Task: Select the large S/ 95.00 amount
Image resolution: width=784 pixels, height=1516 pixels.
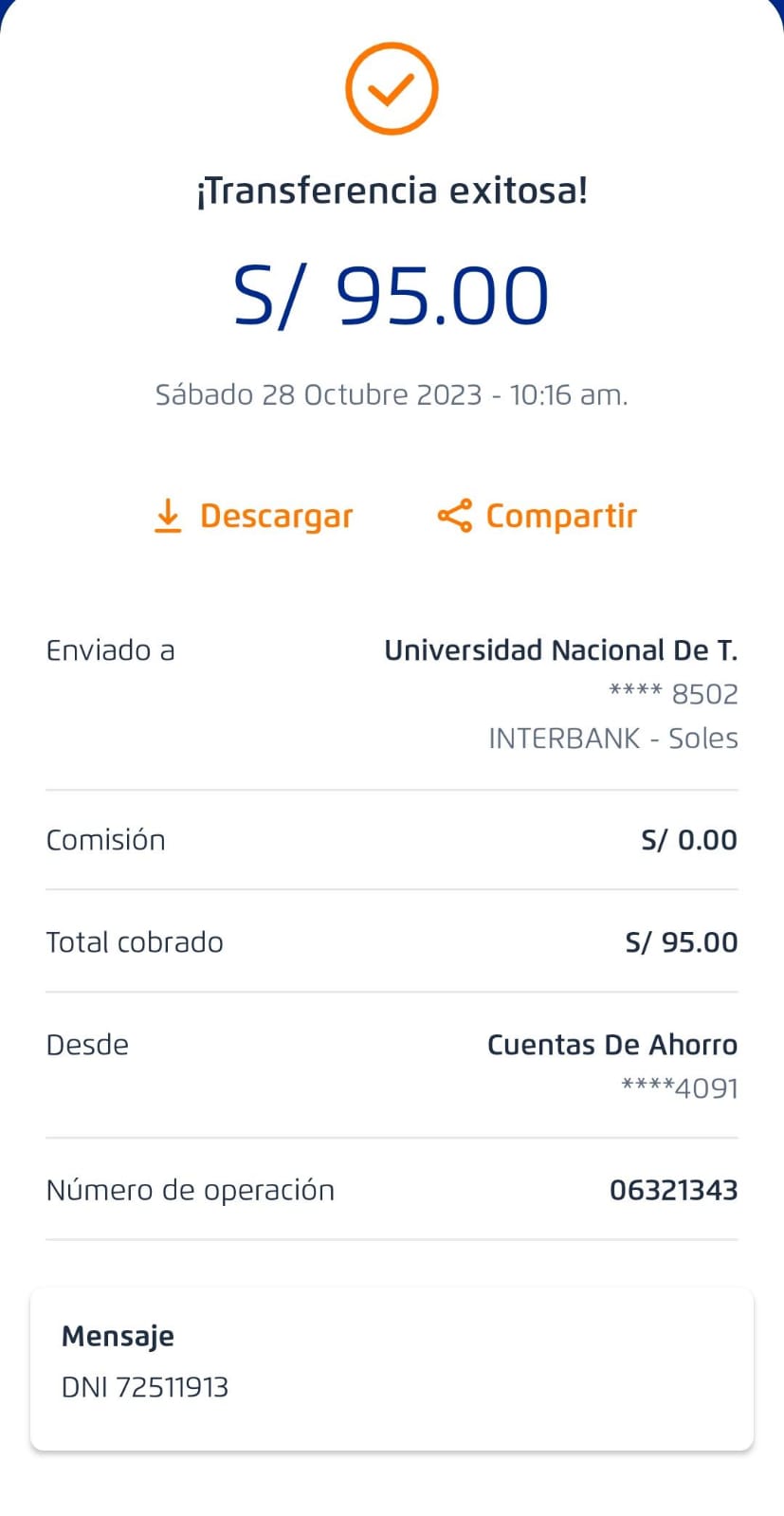Action: (x=392, y=296)
